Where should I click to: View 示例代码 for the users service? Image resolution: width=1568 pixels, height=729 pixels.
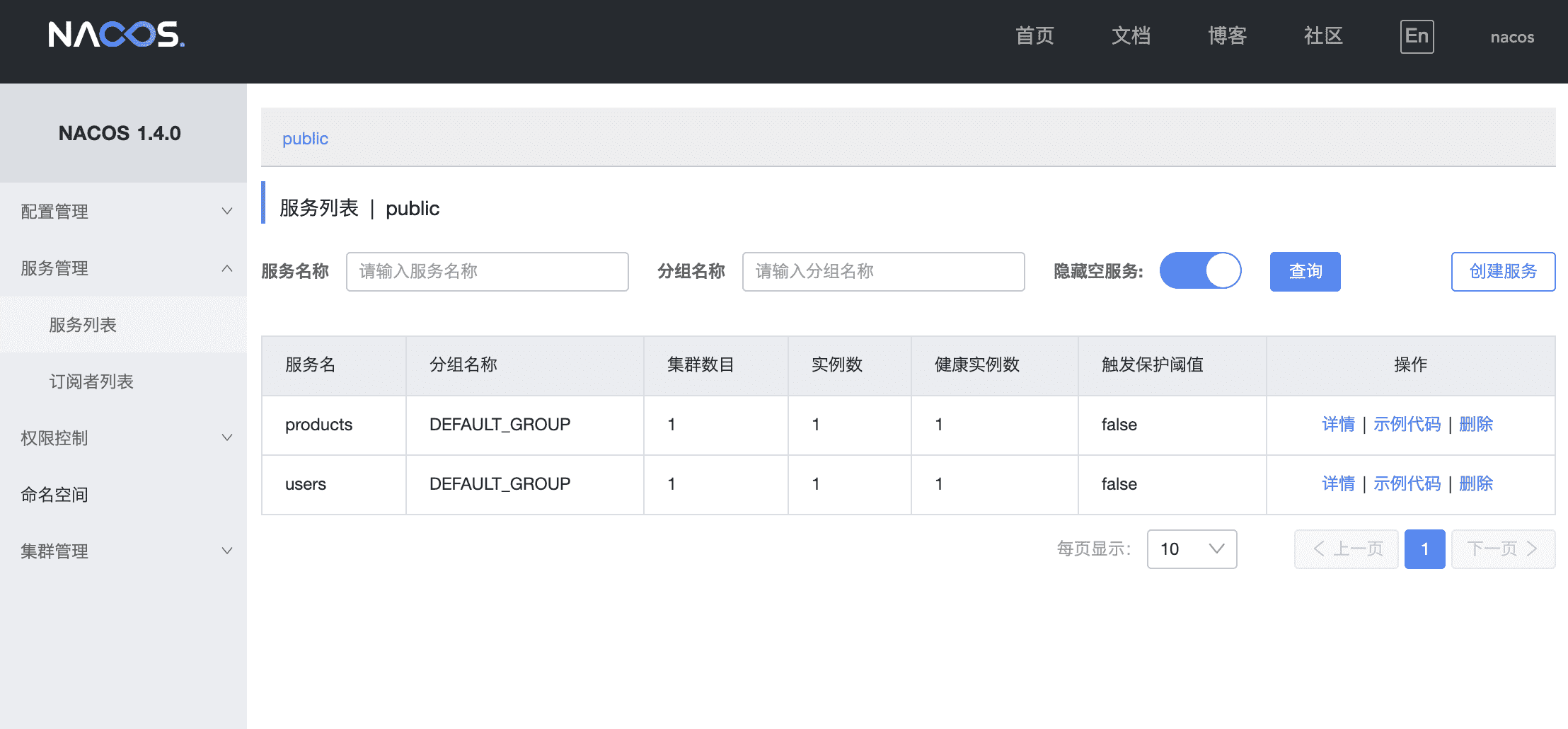pyautogui.click(x=1407, y=484)
